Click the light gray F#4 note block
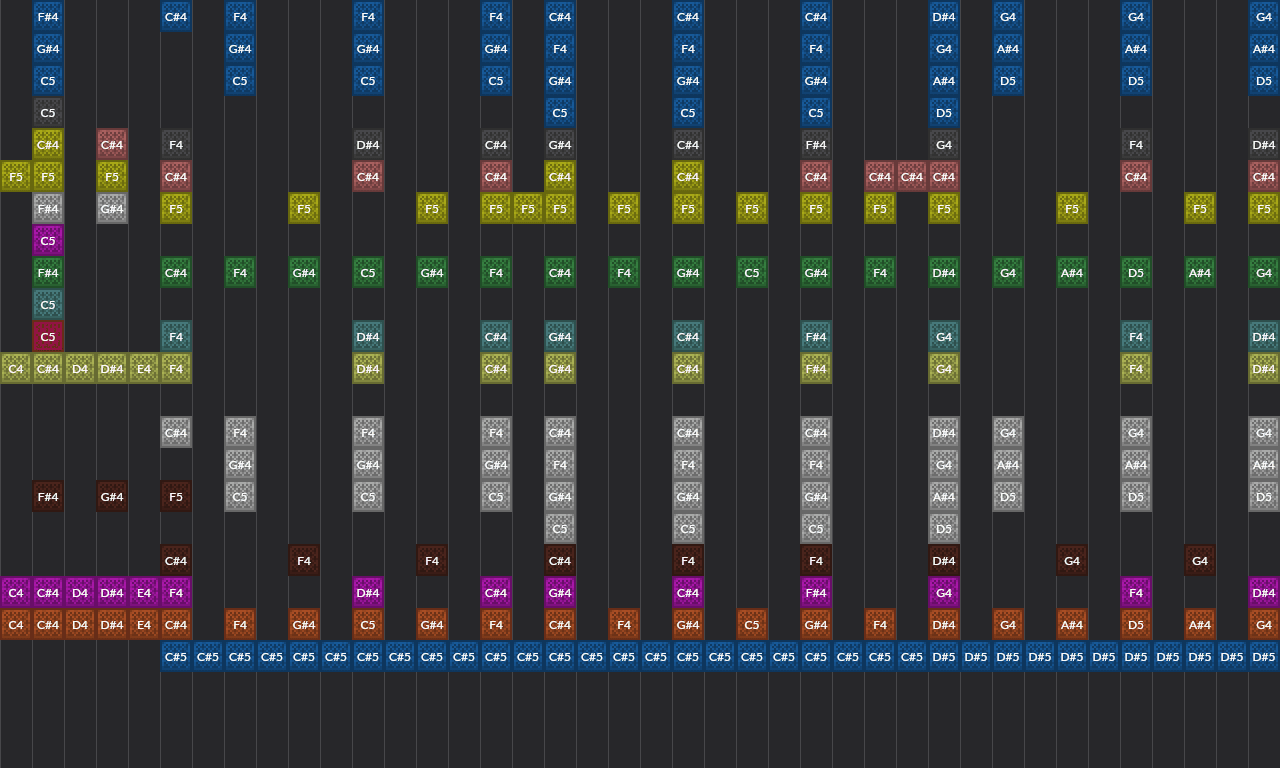 point(48,209)
